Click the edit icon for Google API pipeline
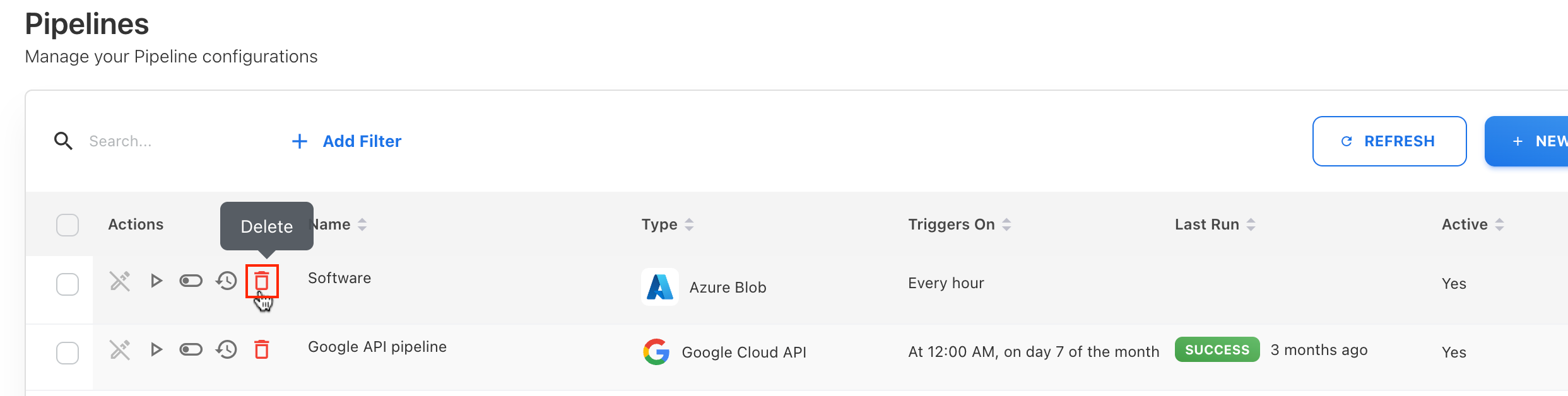 point(119,349)
